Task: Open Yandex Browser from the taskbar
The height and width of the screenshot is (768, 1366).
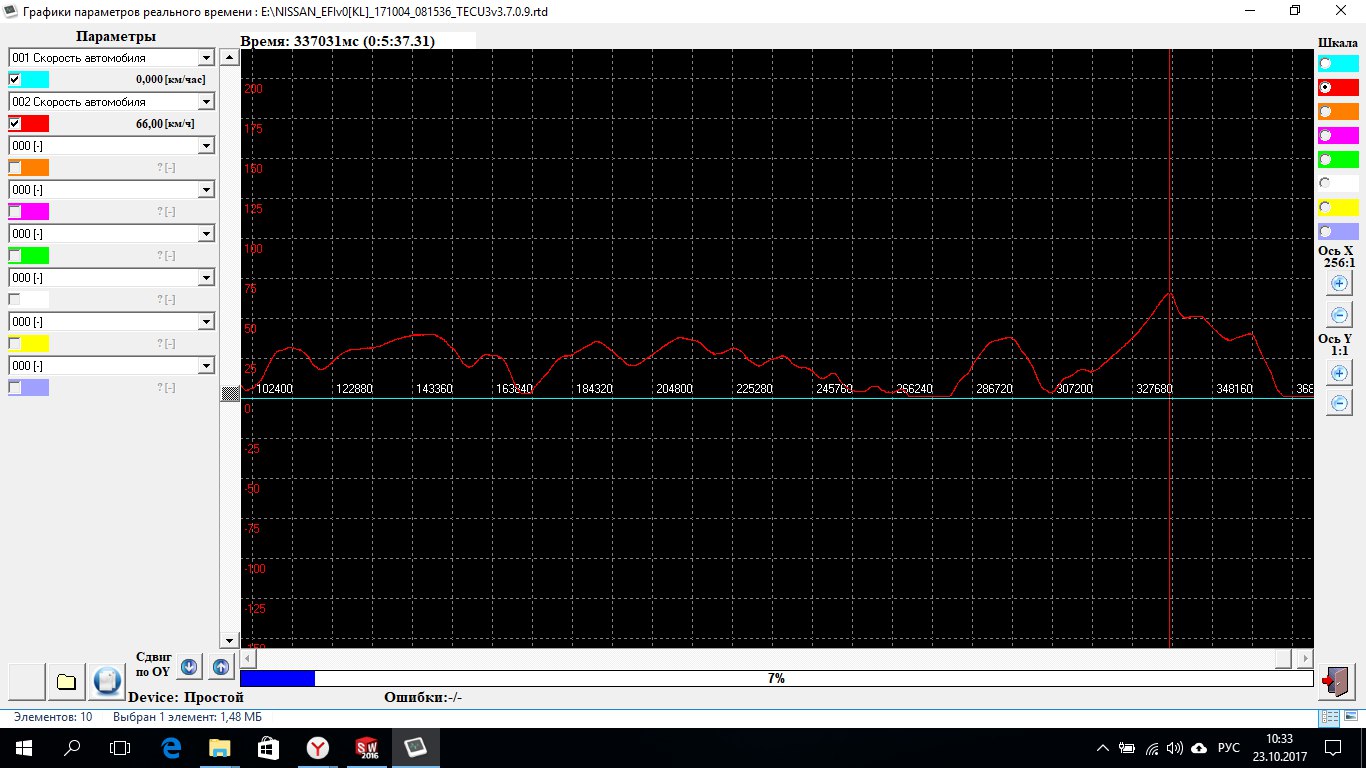Action: coord(316,748)
